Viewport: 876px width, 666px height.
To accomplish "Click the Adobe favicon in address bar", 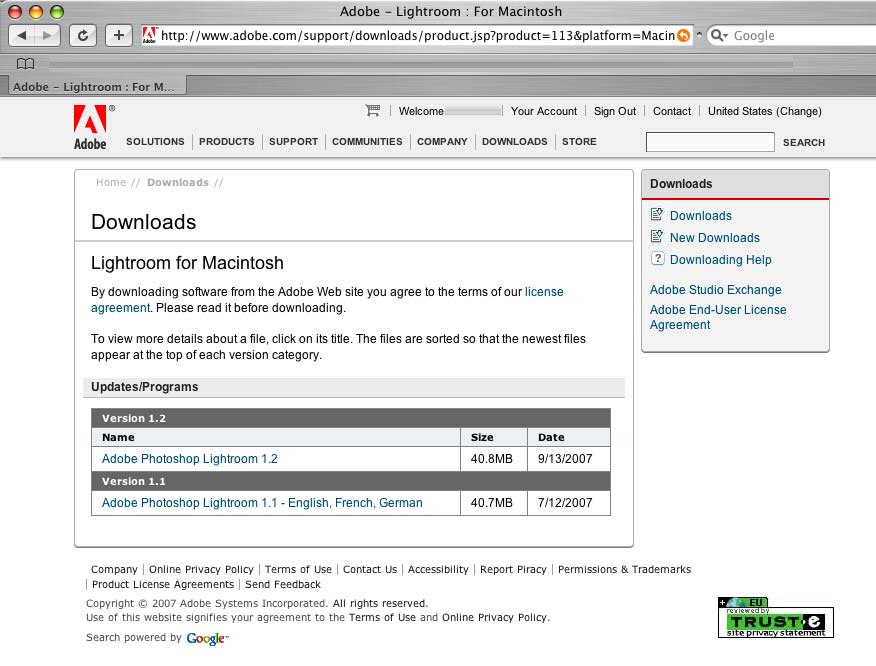I will (149, 35).
